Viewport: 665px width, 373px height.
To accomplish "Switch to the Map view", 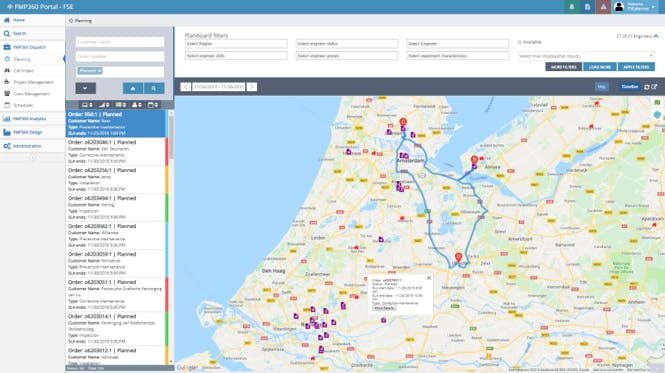I will pos(601,87).
